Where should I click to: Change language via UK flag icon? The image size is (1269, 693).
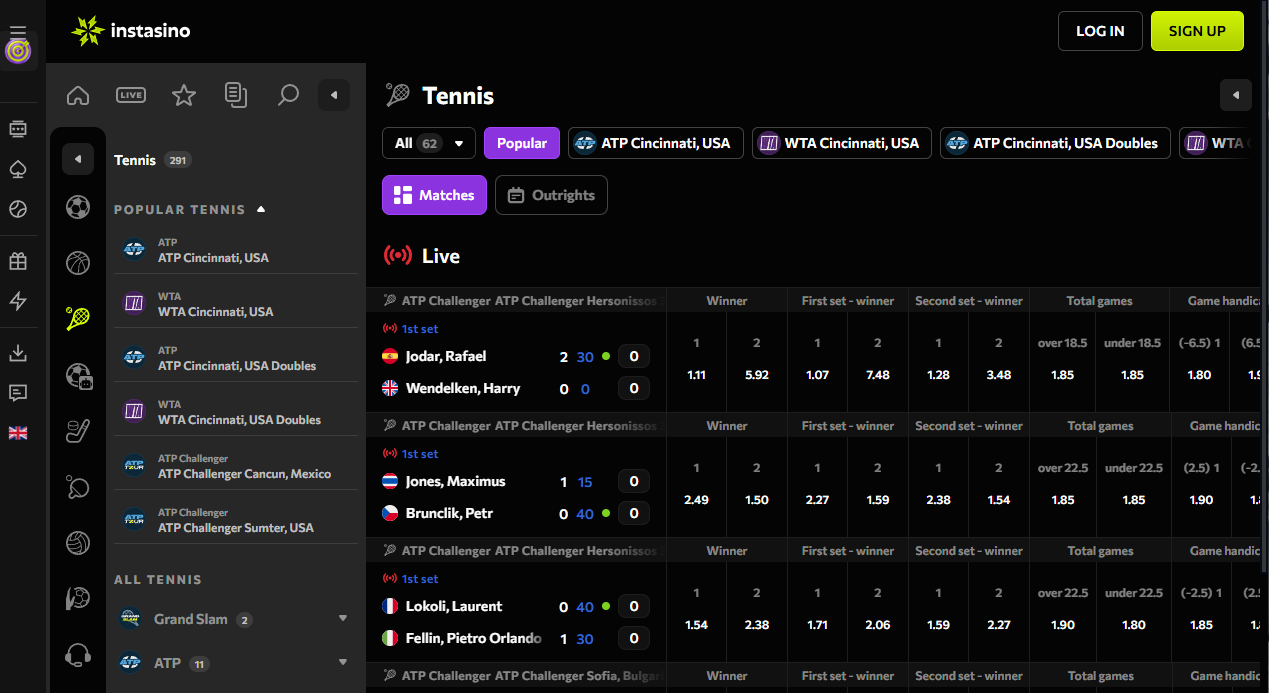pyautogui.click(x=18, y=433)
